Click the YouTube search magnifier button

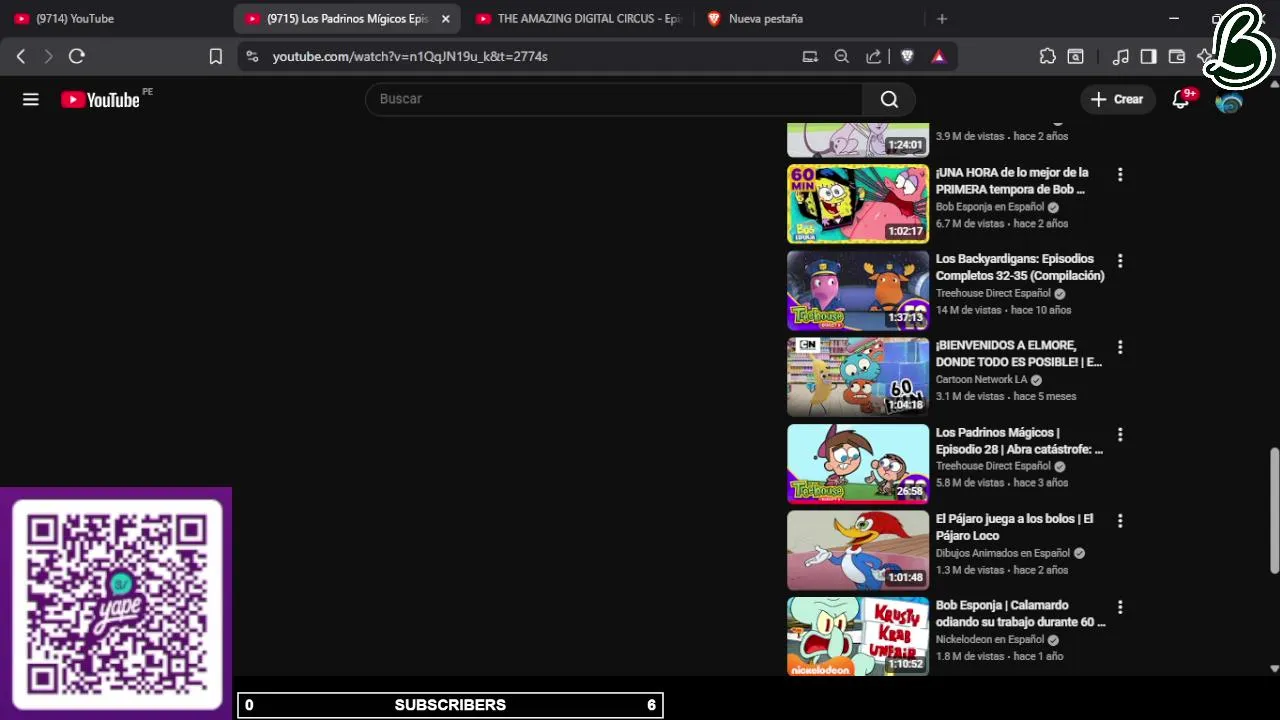point(889,99)
